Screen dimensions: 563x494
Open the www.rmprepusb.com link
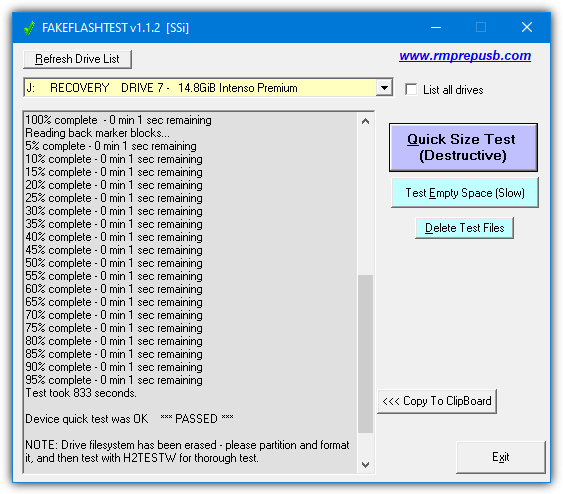[465, 56]
